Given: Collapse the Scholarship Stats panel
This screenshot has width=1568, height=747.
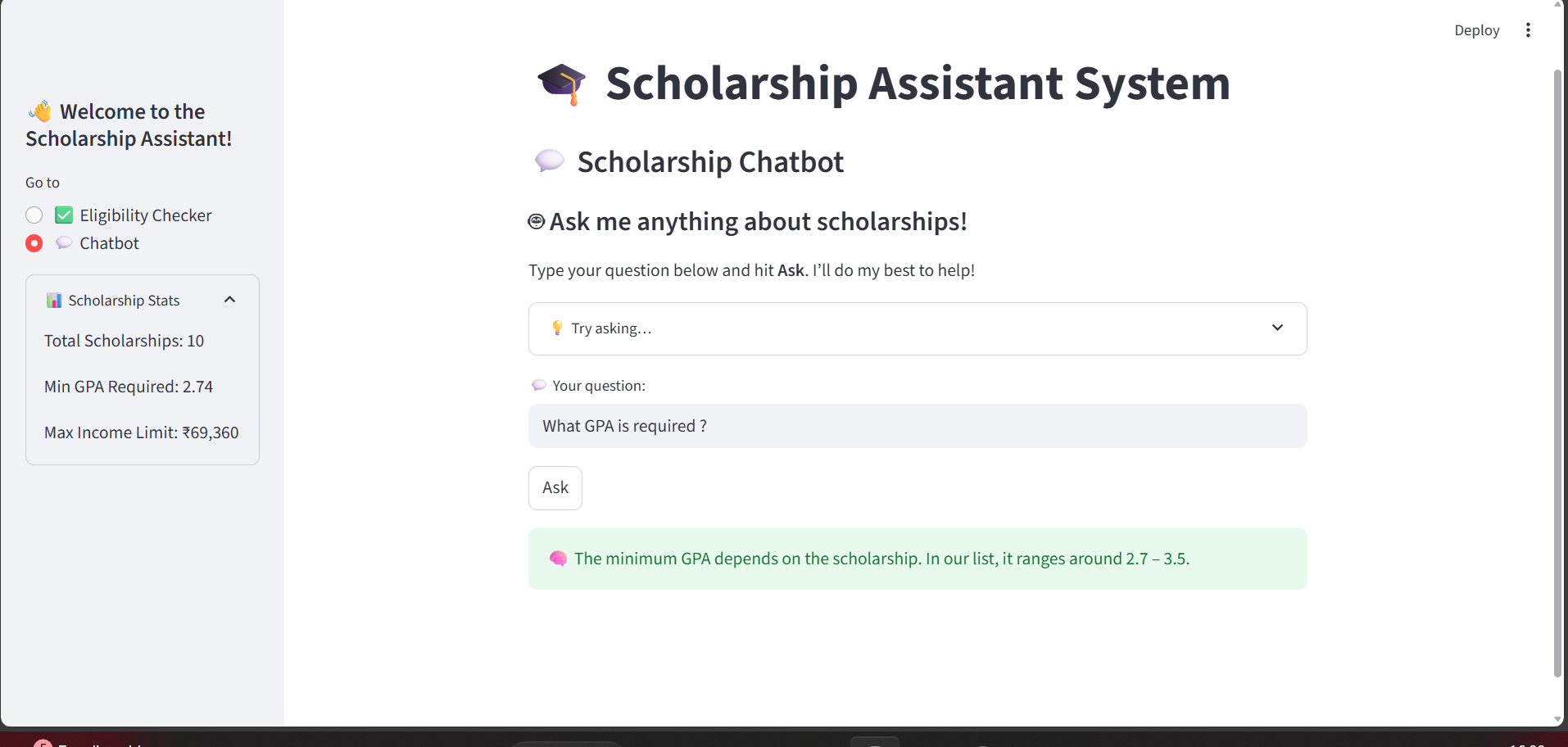Looking at the screenshot, I should (x=229, y=299).
